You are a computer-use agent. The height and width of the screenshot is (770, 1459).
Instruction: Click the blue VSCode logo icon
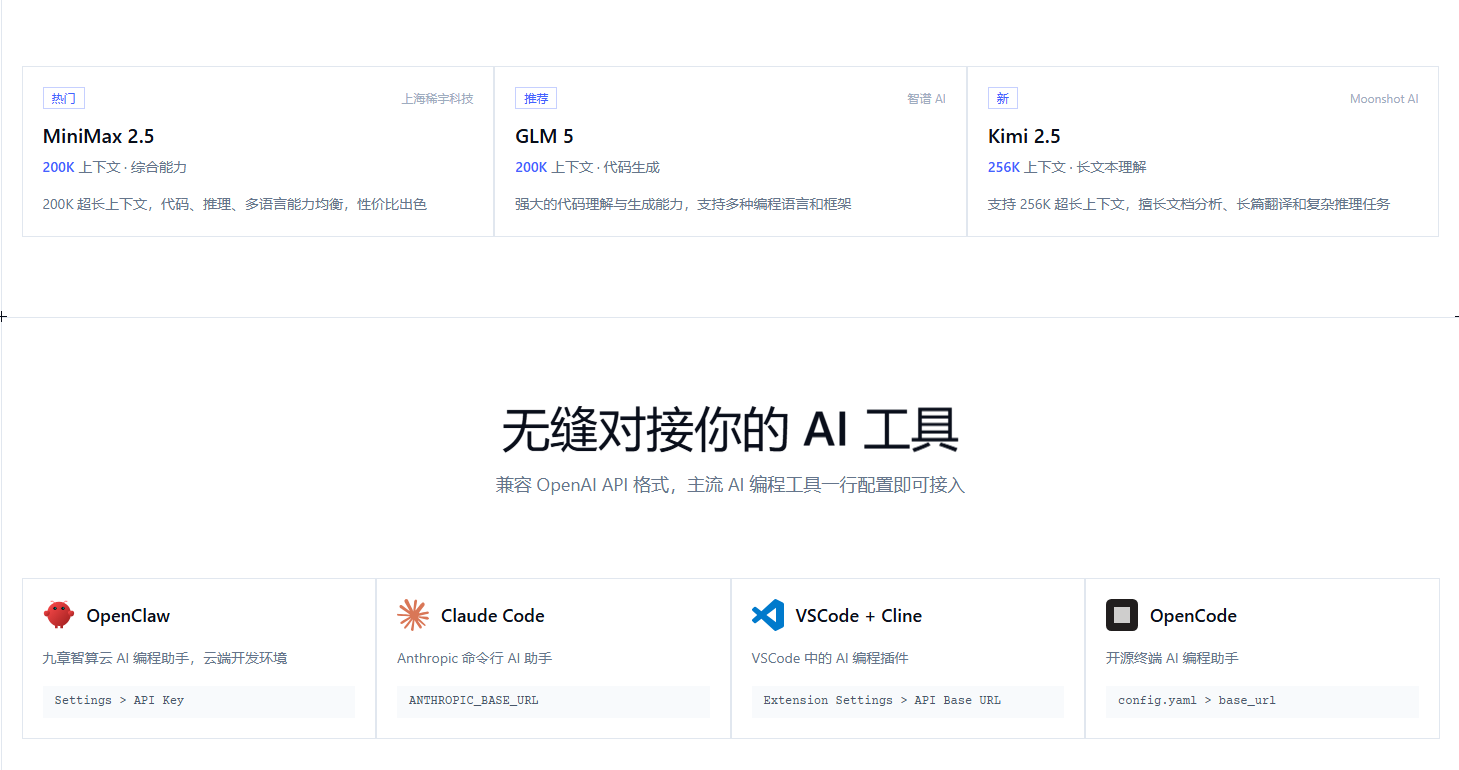(x=767, y=615)
